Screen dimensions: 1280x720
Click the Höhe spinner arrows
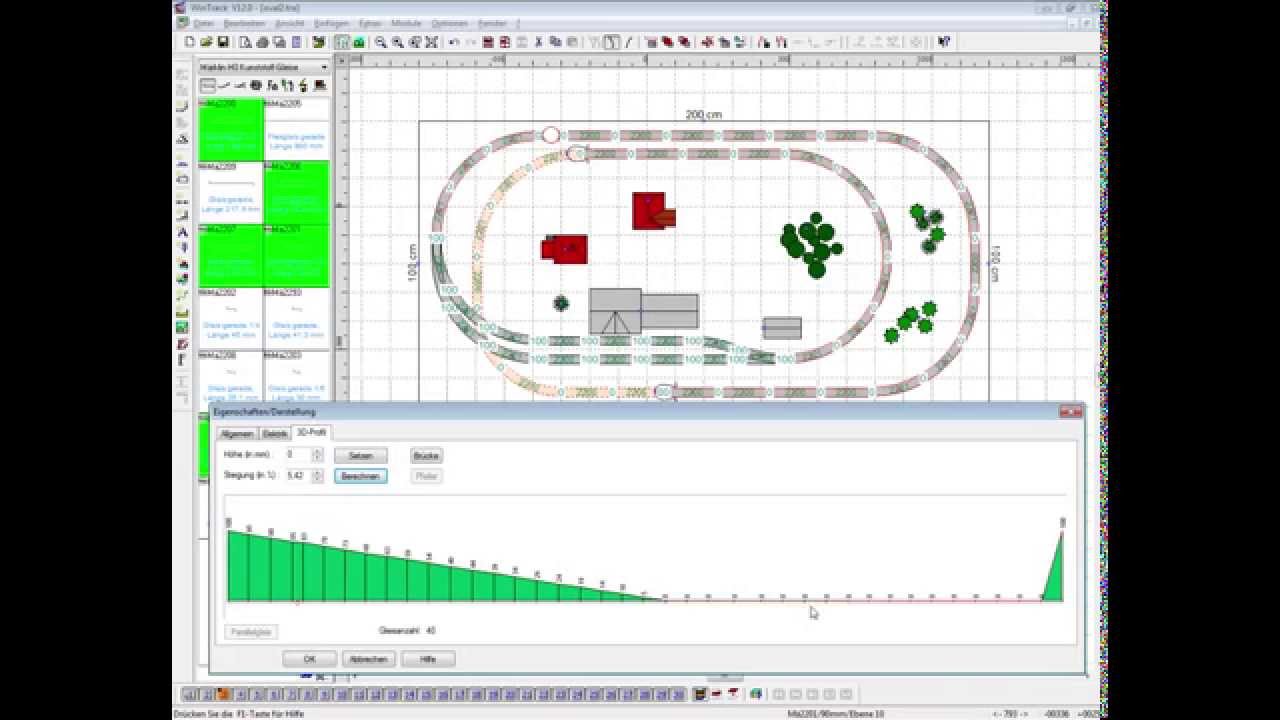(x=317, y=455)
